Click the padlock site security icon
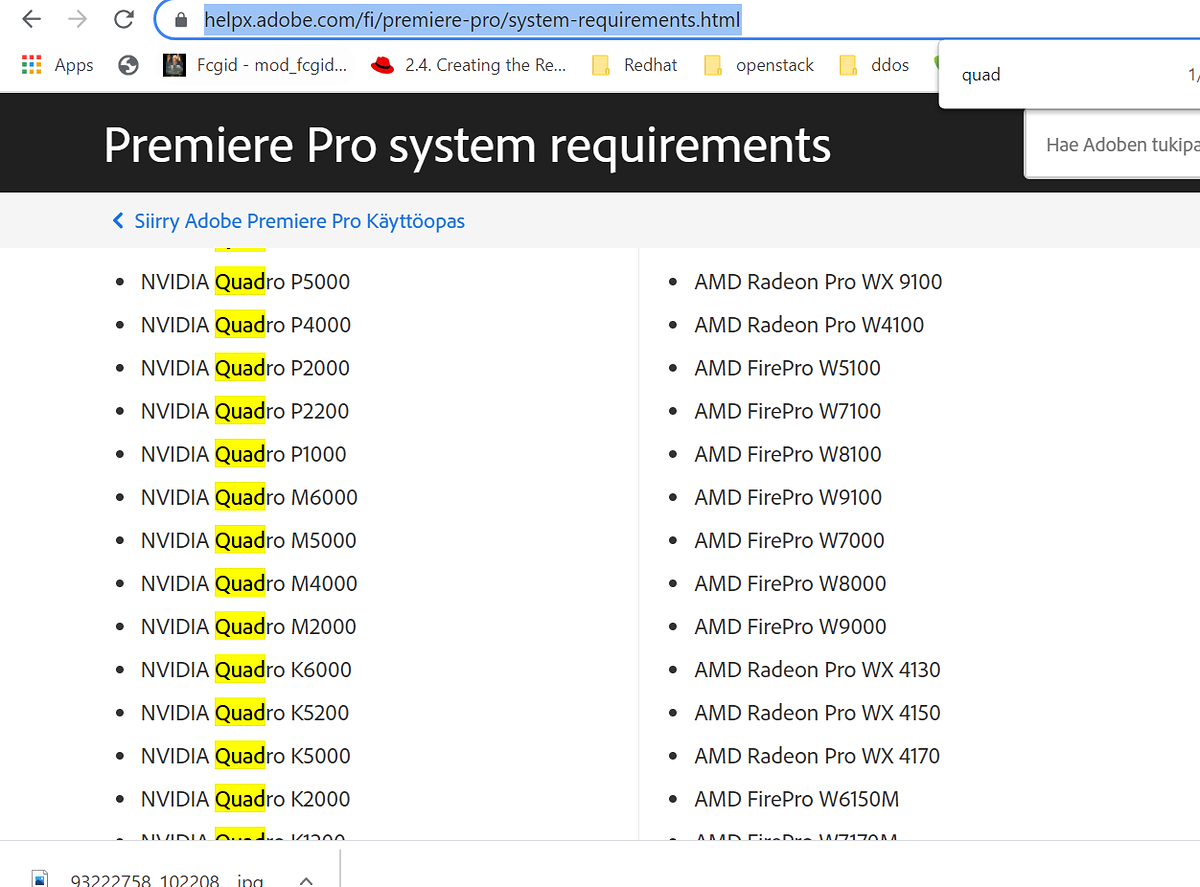The width and height of the screenshot is (1200, 887). point(181,19)
